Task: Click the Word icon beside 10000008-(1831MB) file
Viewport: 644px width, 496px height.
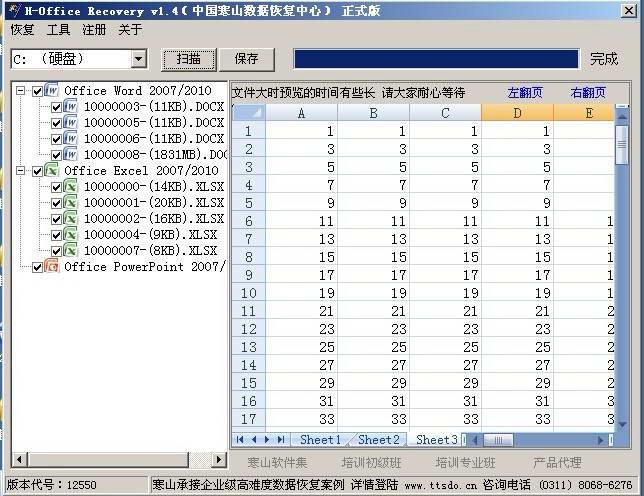Action: (x=71, y=154)
